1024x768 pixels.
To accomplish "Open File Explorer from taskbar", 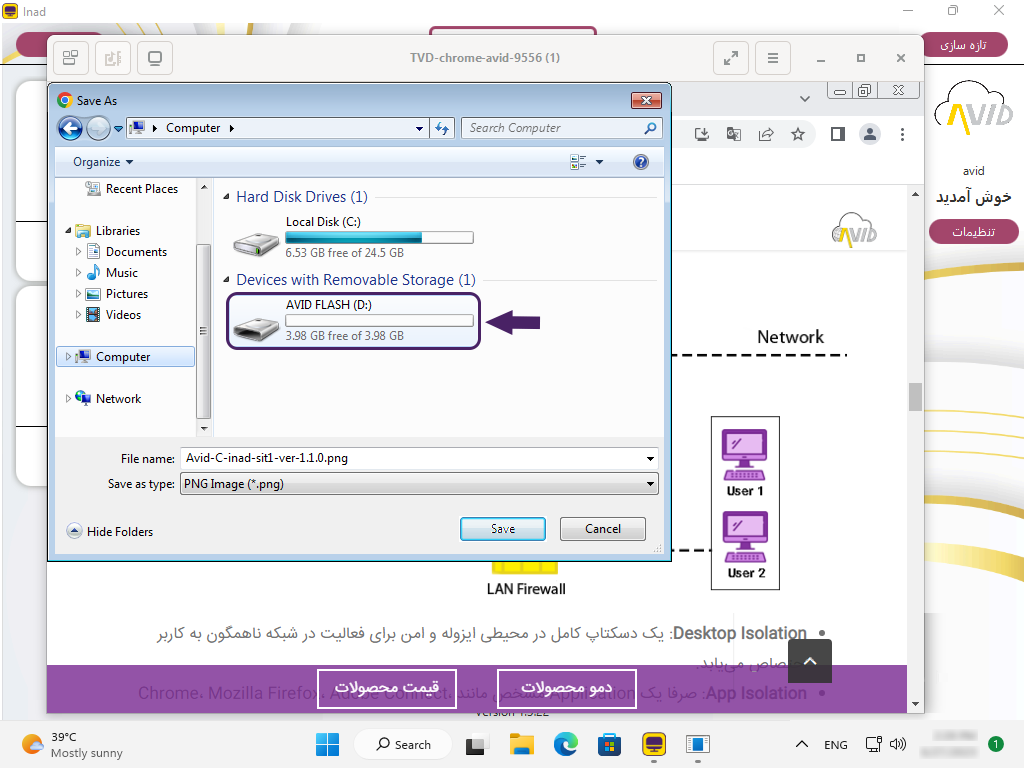I will point(522,744).
